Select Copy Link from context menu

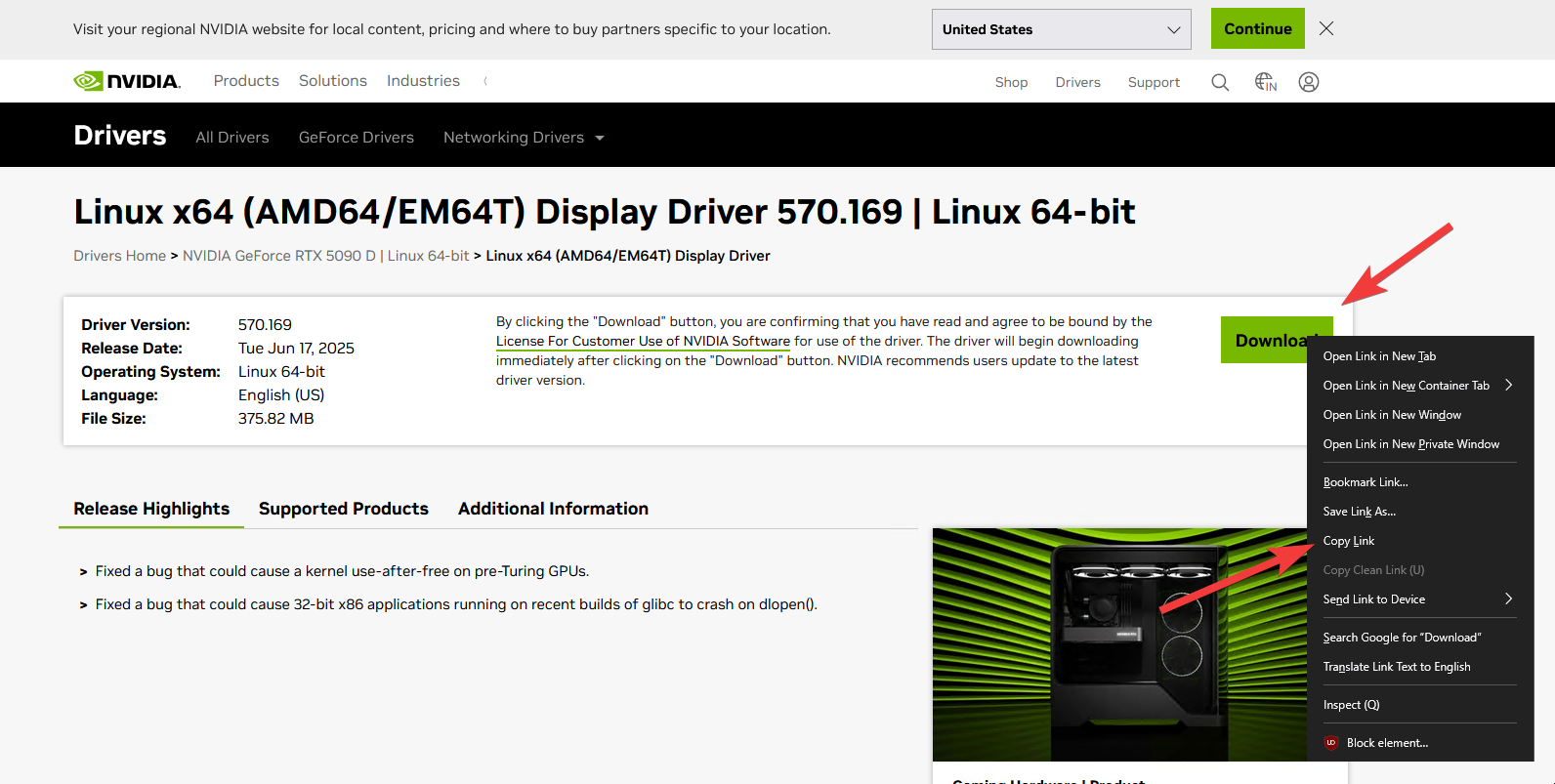[x=1420, y=541]
